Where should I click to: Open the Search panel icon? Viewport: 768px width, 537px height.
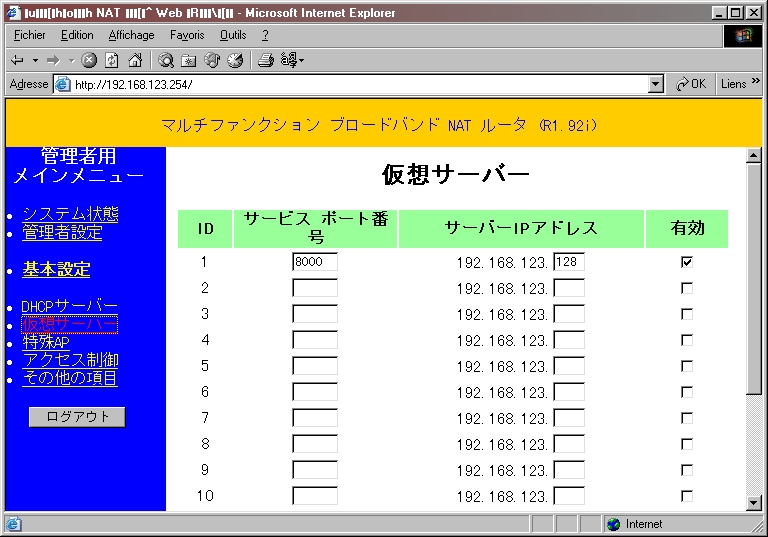(166, 60)
